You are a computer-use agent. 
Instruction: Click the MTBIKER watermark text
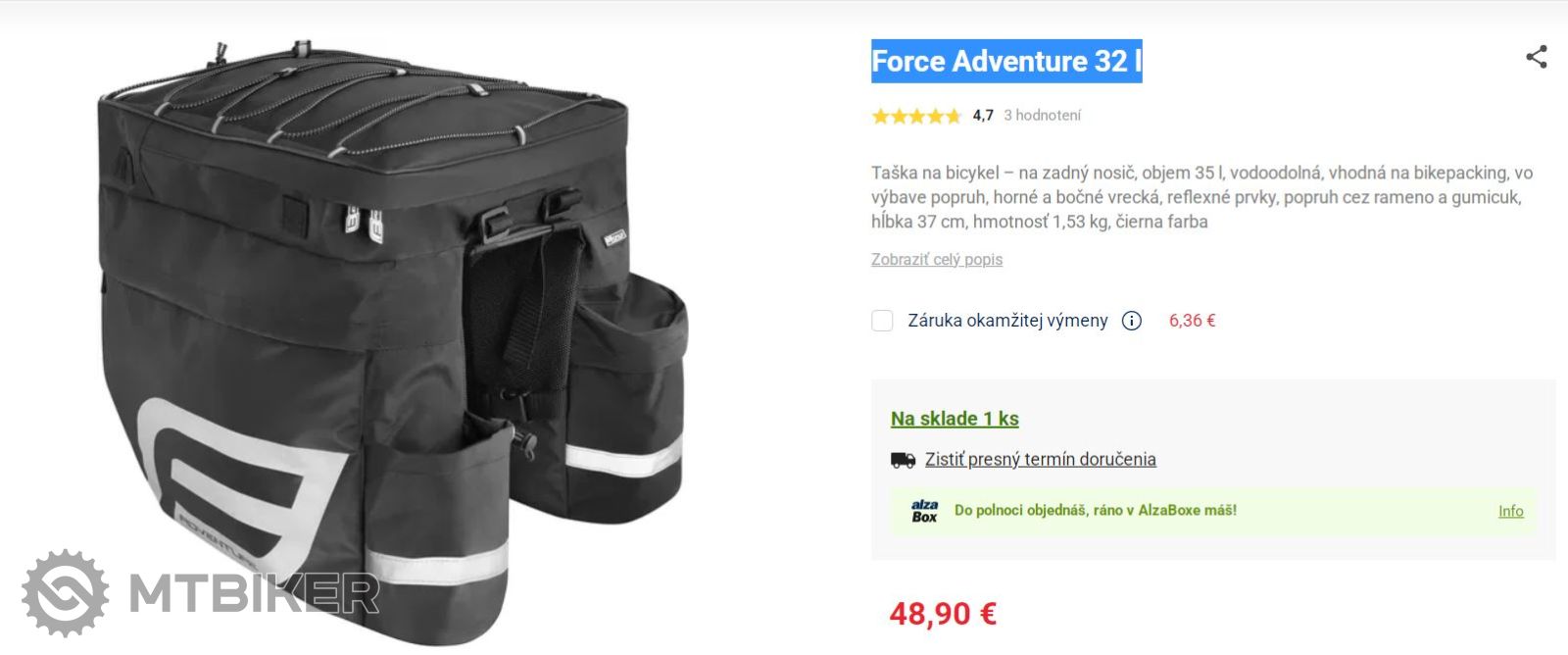pyautogui.click(x=254, y=593)
